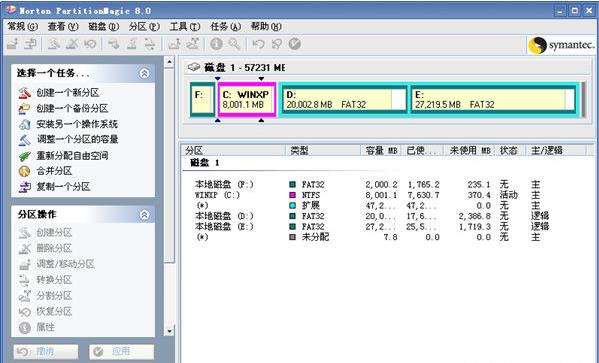Image resolution: width=599 pixels, height=363 pixels.
Task: Click the left panel scroll down arrow
Action: point(169,331)
